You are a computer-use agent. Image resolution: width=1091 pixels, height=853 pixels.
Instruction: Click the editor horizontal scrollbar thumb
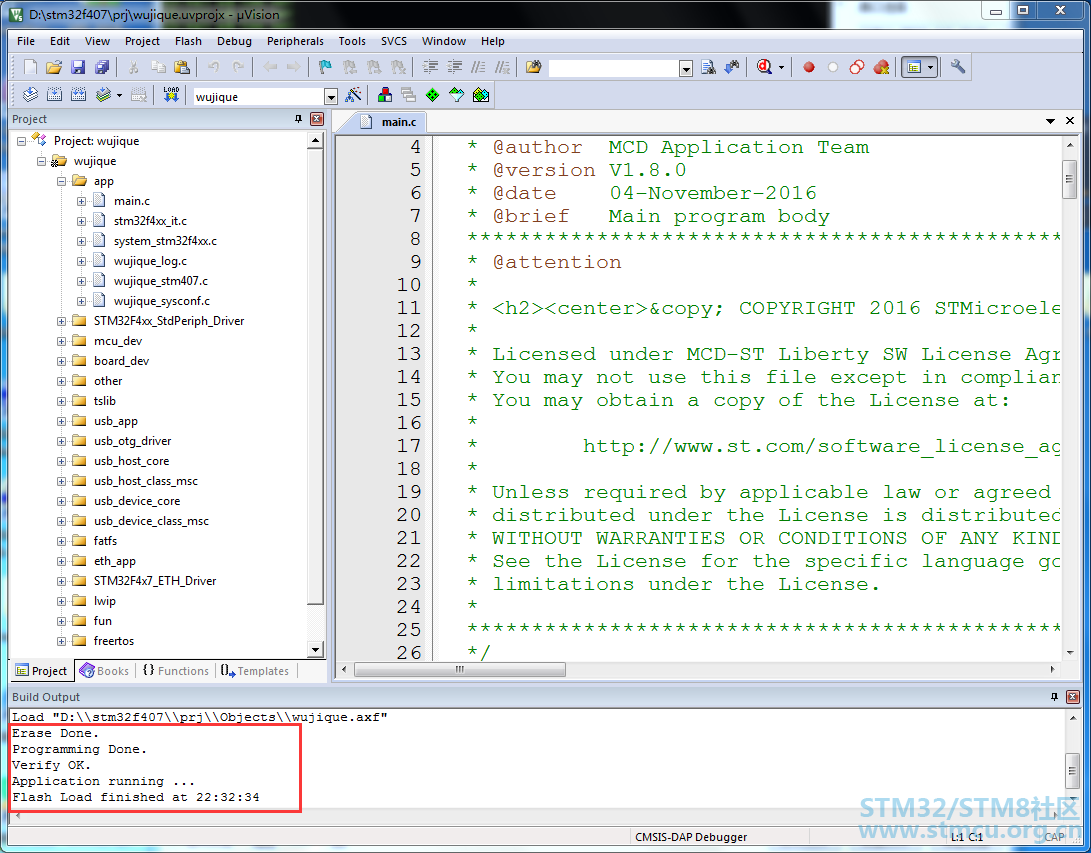click(459, 669)
